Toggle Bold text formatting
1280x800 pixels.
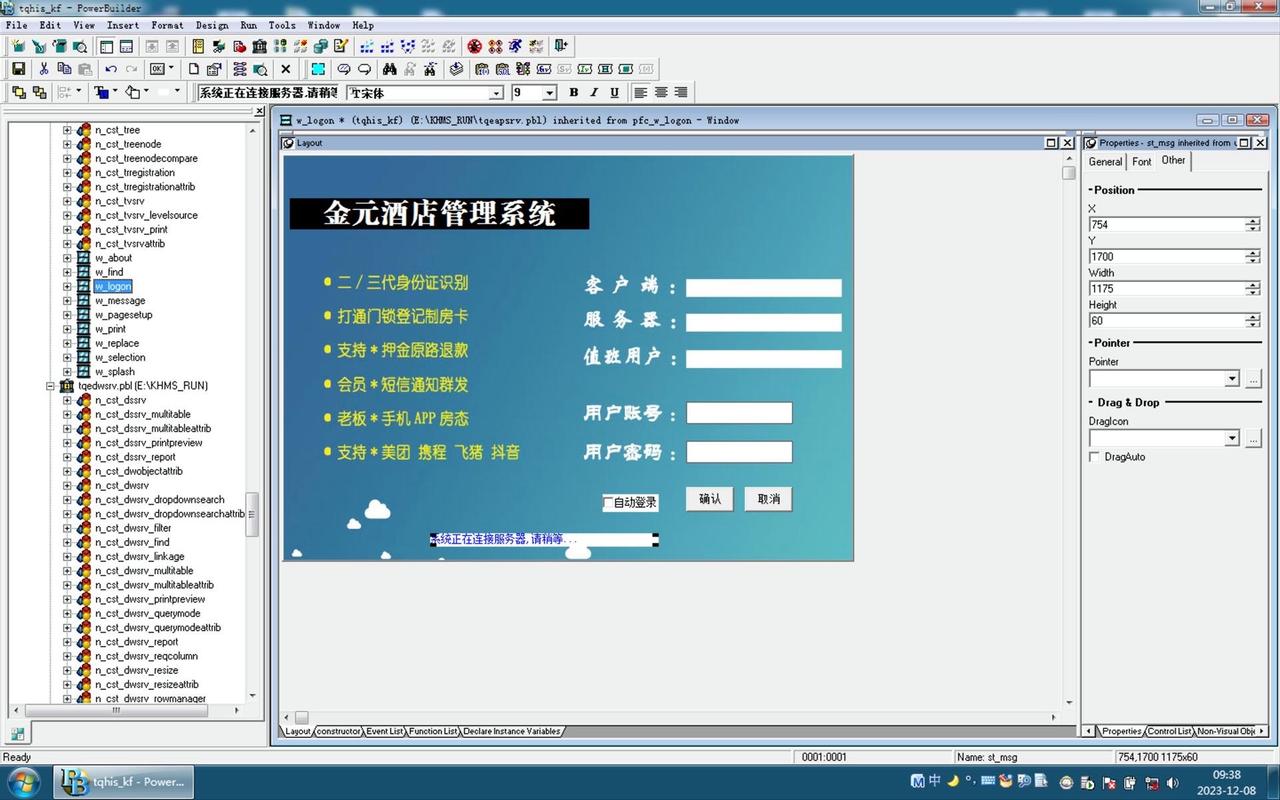(x=574, y=92)
